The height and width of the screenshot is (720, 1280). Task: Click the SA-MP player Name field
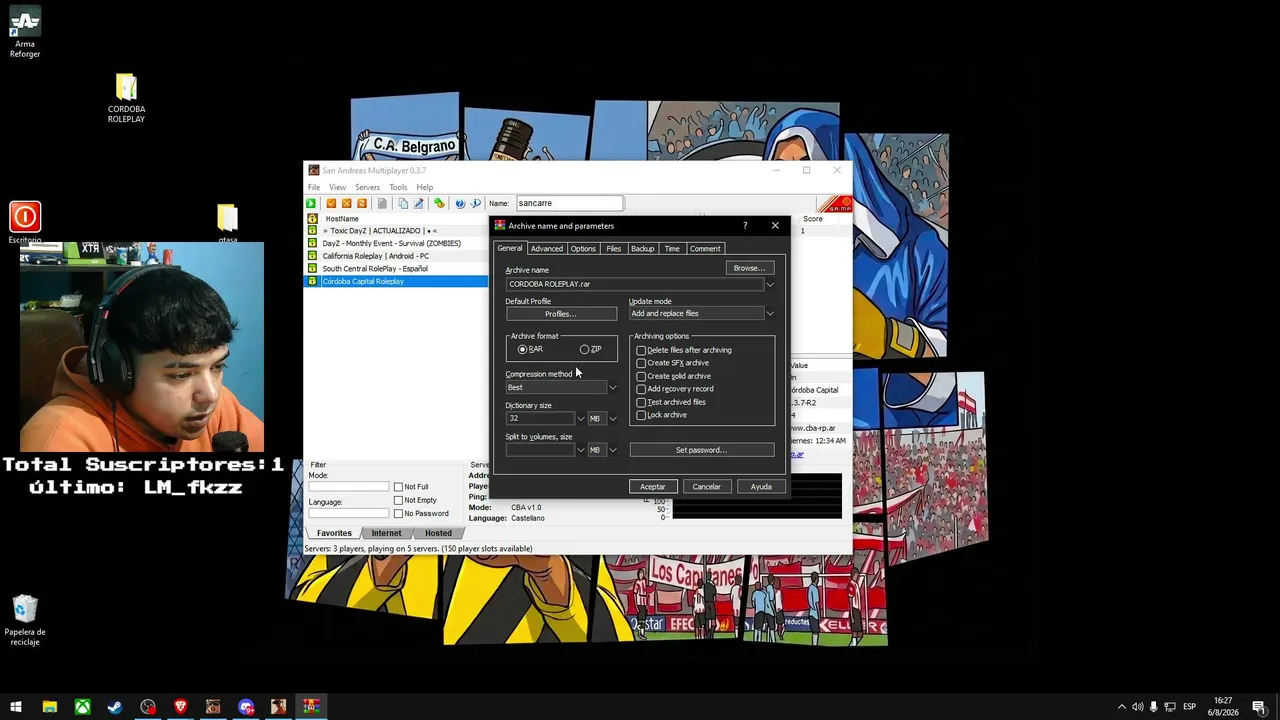[569, 203]
